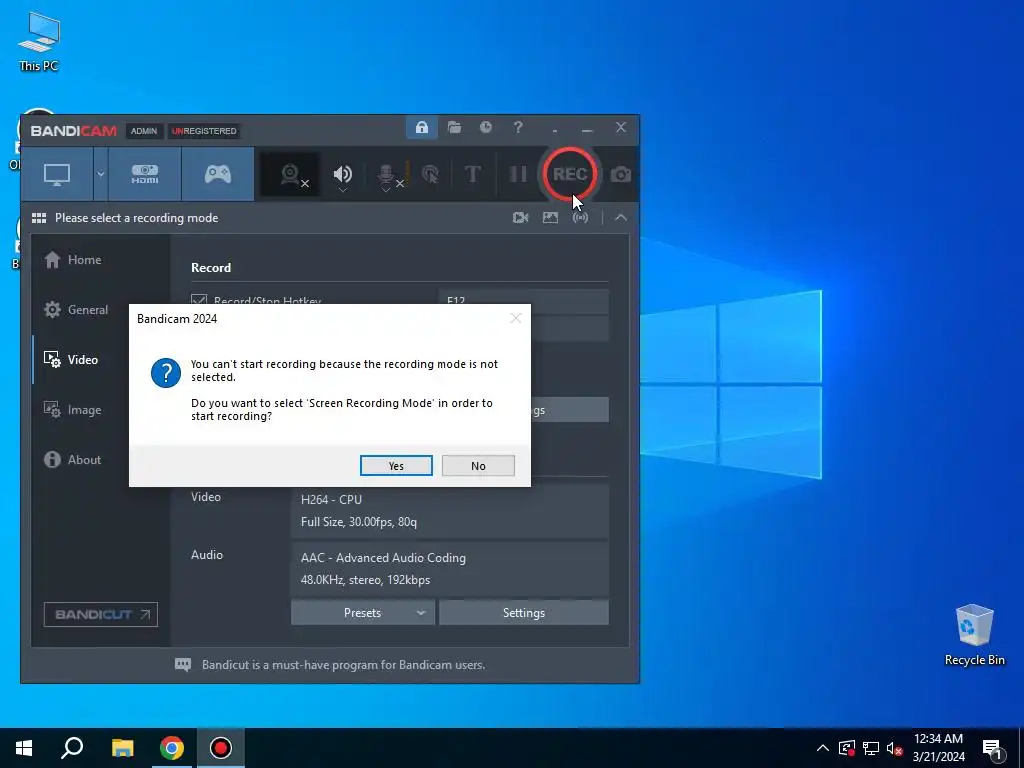The width and height of the screenshot is (1024, 768).
Task: Show hidden system tray icons
Action: 823,748
